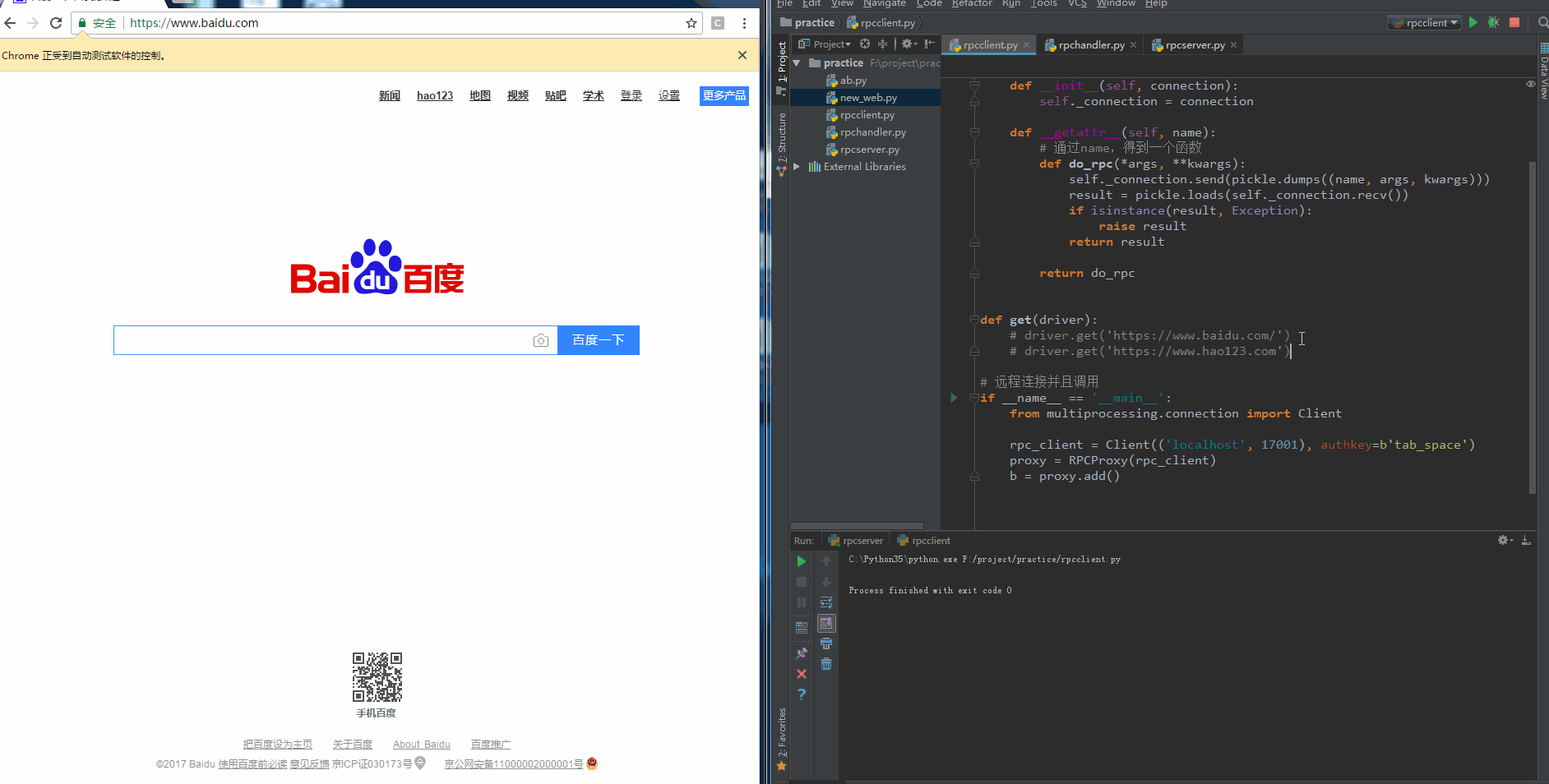
Task: Close the rpcclient.py editor tab
Action: [1026, 45]
